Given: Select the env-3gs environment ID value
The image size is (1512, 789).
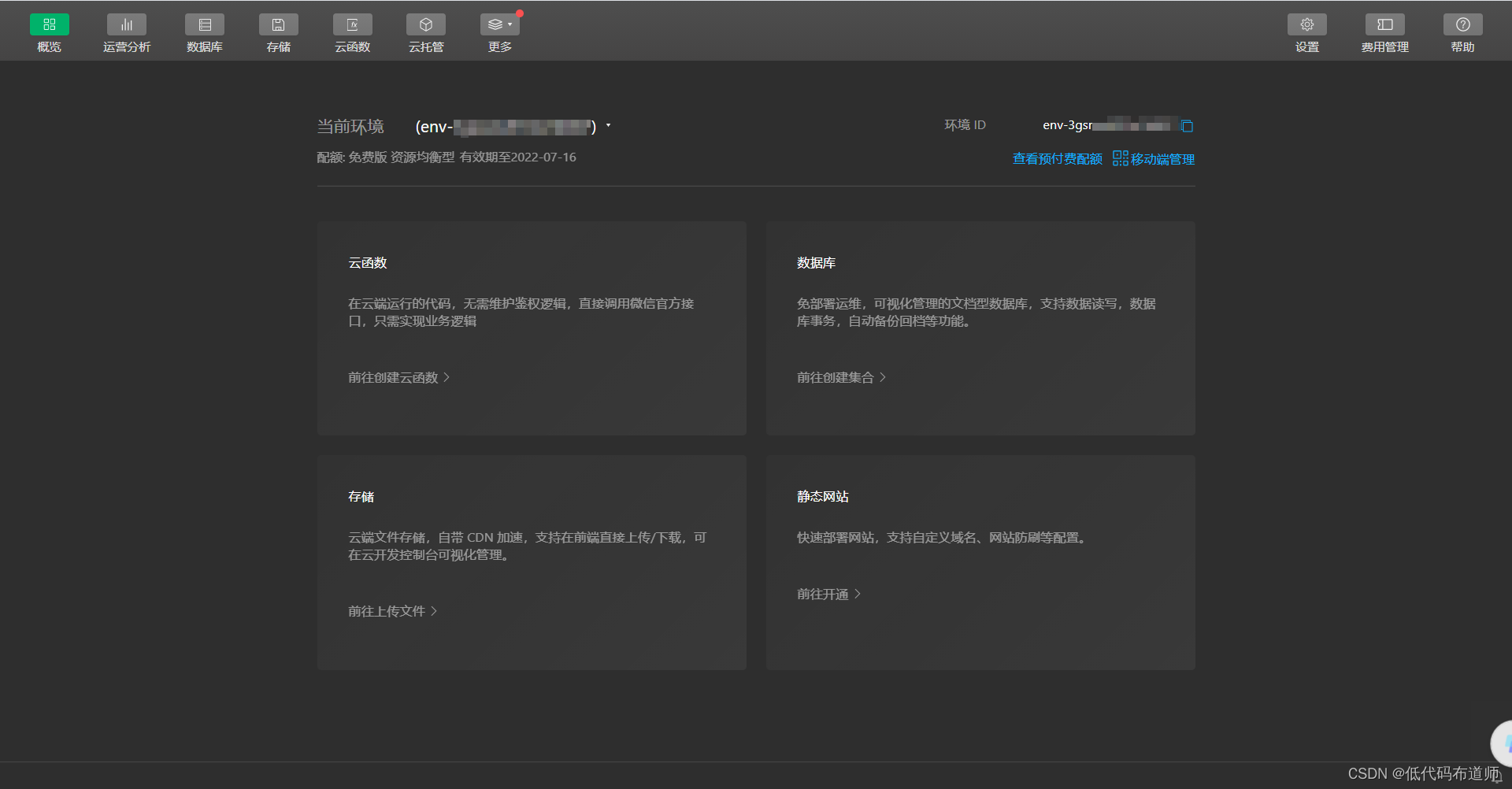Looking at the screenshot, I should [x=1106, y=125].
